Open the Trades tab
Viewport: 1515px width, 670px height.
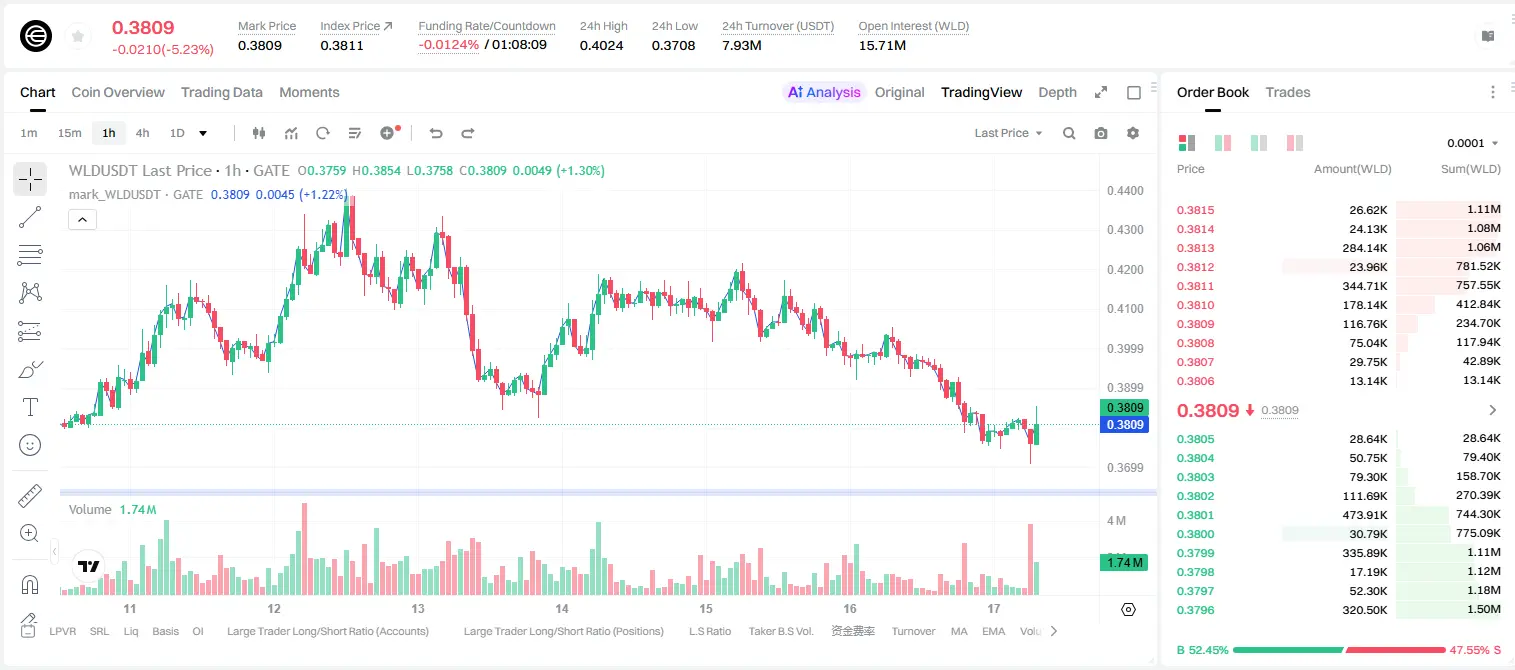point(1287,92)
